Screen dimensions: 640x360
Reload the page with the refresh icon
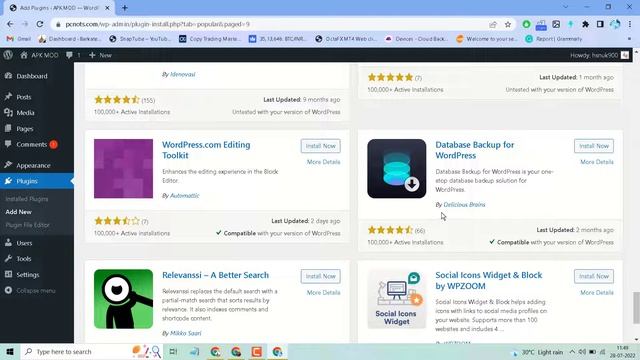pos(40,24)
